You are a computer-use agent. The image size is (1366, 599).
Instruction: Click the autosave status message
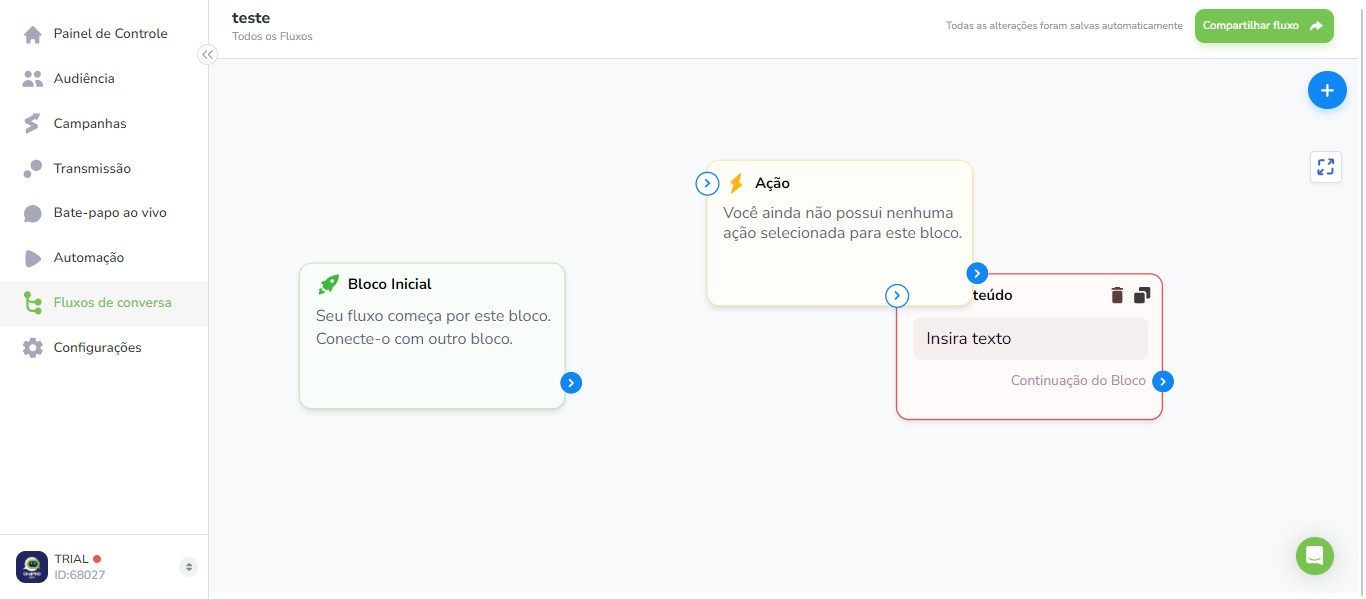(1064, 26)
